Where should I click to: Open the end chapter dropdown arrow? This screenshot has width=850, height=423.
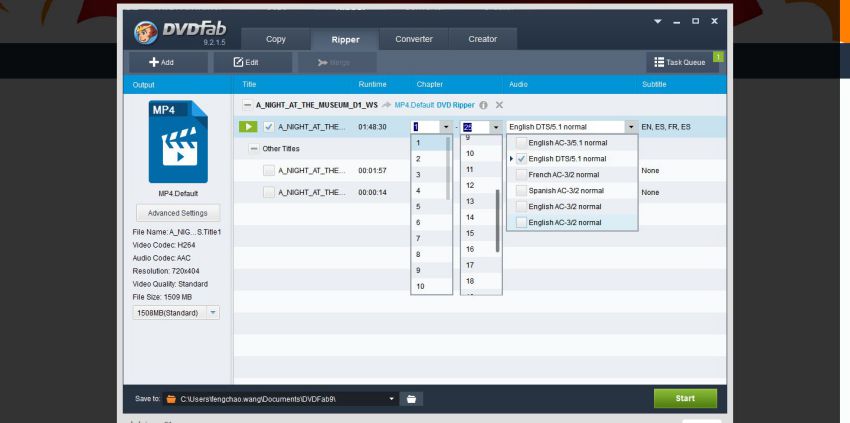[x=496, y=127]
